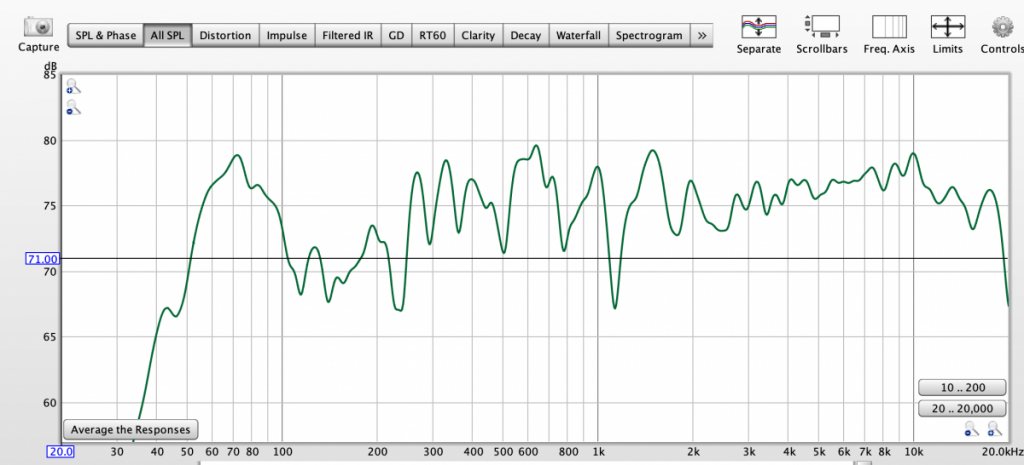Viewport: 1024px width, 465px height.
Task: Switch to the SPL & Phase tab
Action: coord(106,35)
